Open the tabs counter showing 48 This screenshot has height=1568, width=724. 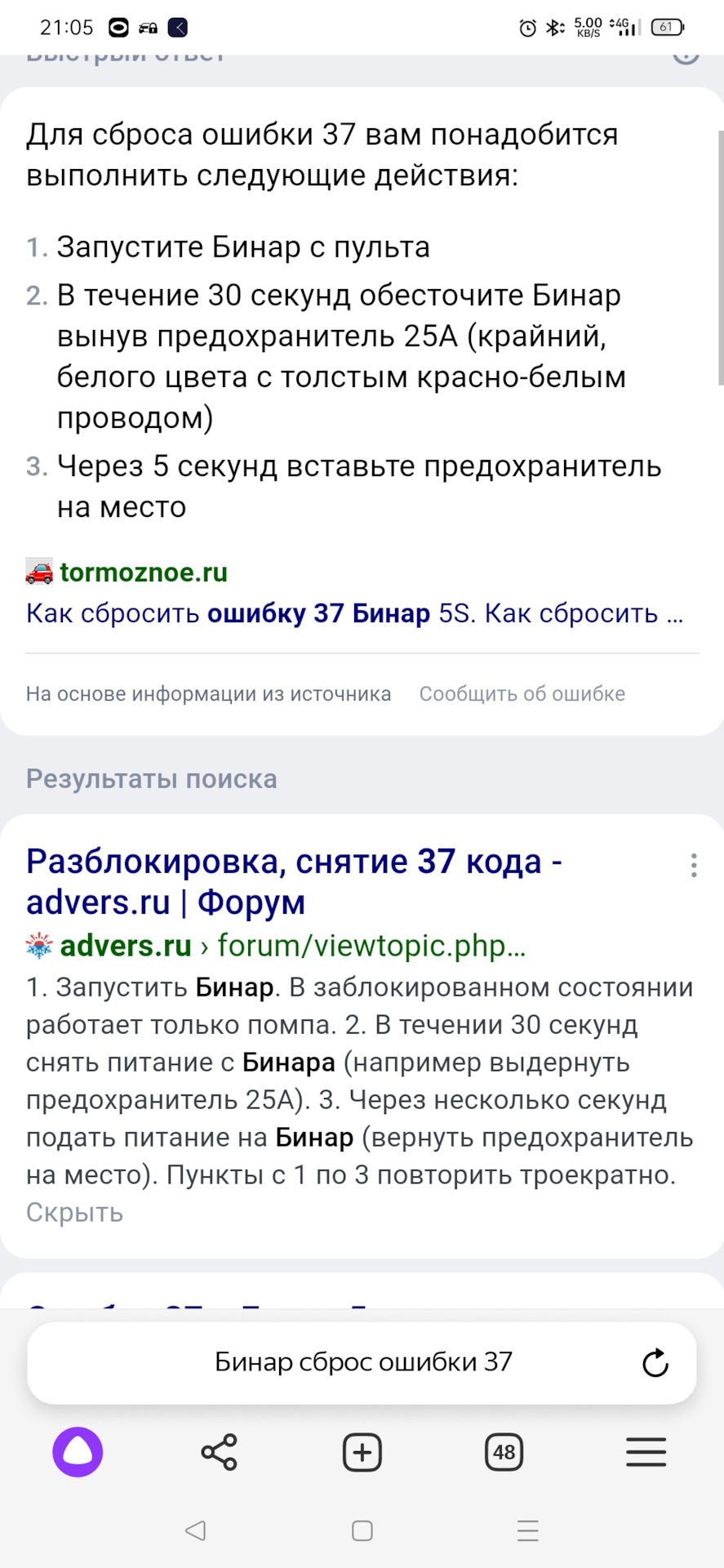pos(504,1452)
